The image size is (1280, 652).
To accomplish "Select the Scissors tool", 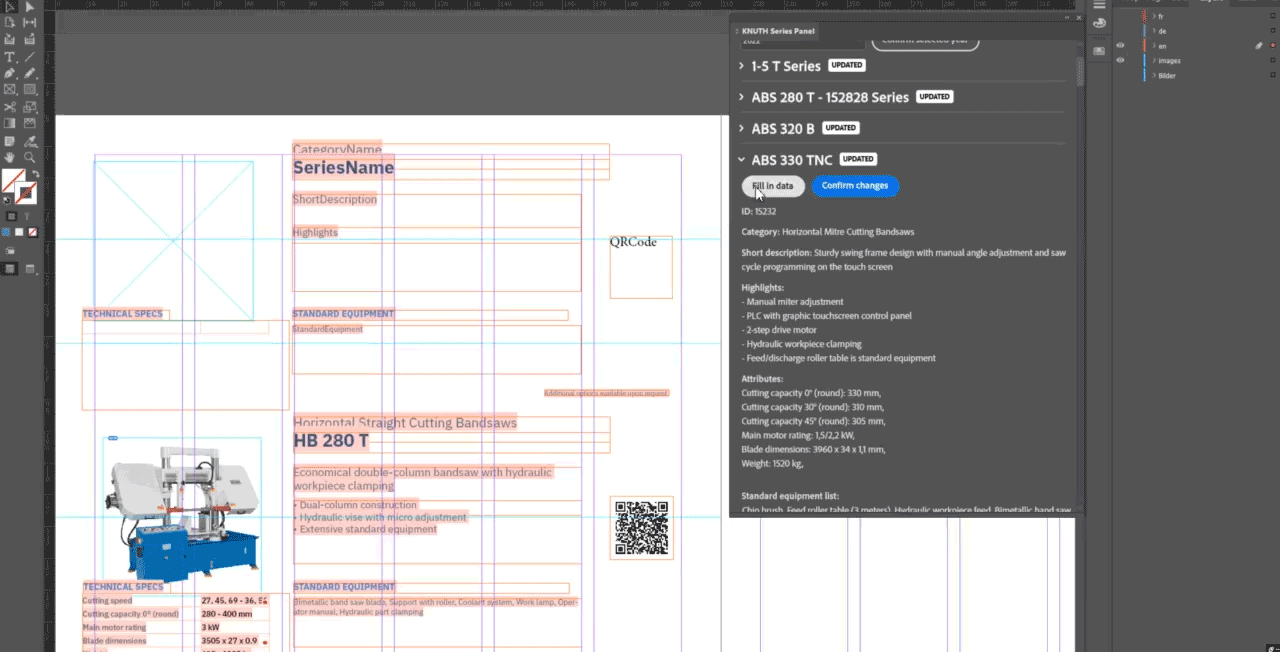I will (9, 107).
